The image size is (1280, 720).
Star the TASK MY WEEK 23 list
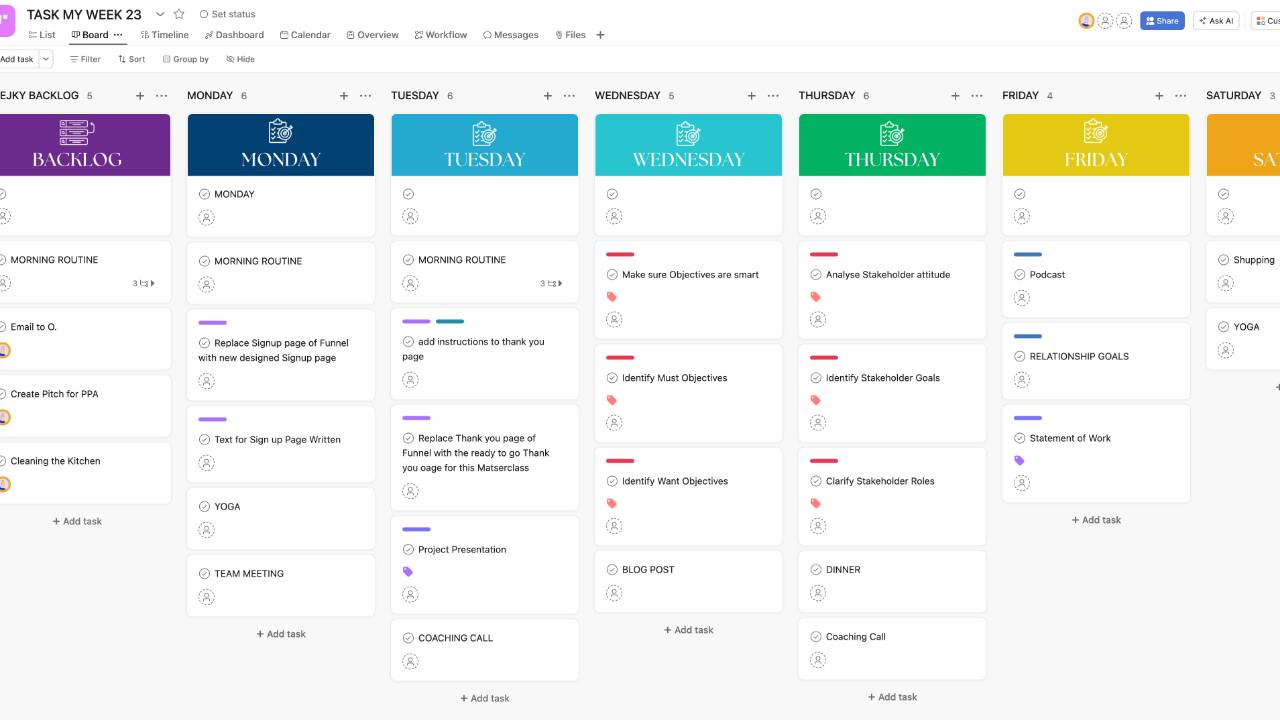[180, 15]
